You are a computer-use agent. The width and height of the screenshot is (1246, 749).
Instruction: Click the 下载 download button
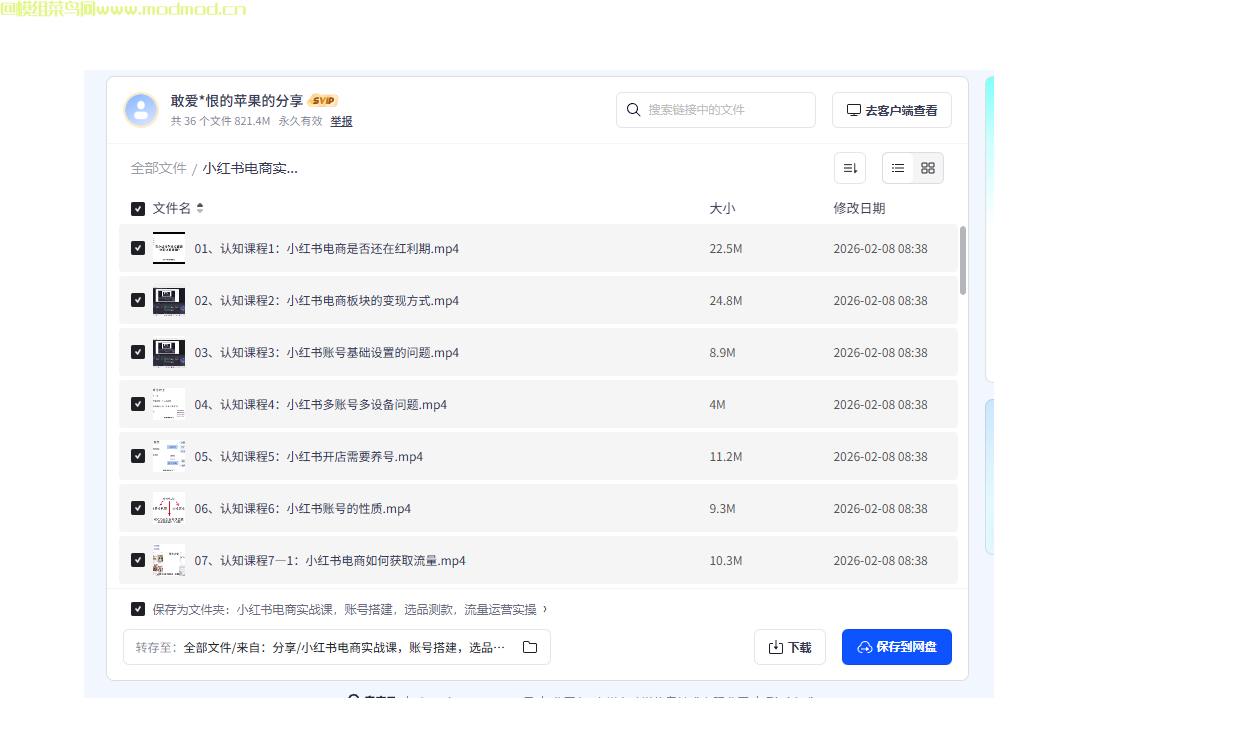(789, 647)
